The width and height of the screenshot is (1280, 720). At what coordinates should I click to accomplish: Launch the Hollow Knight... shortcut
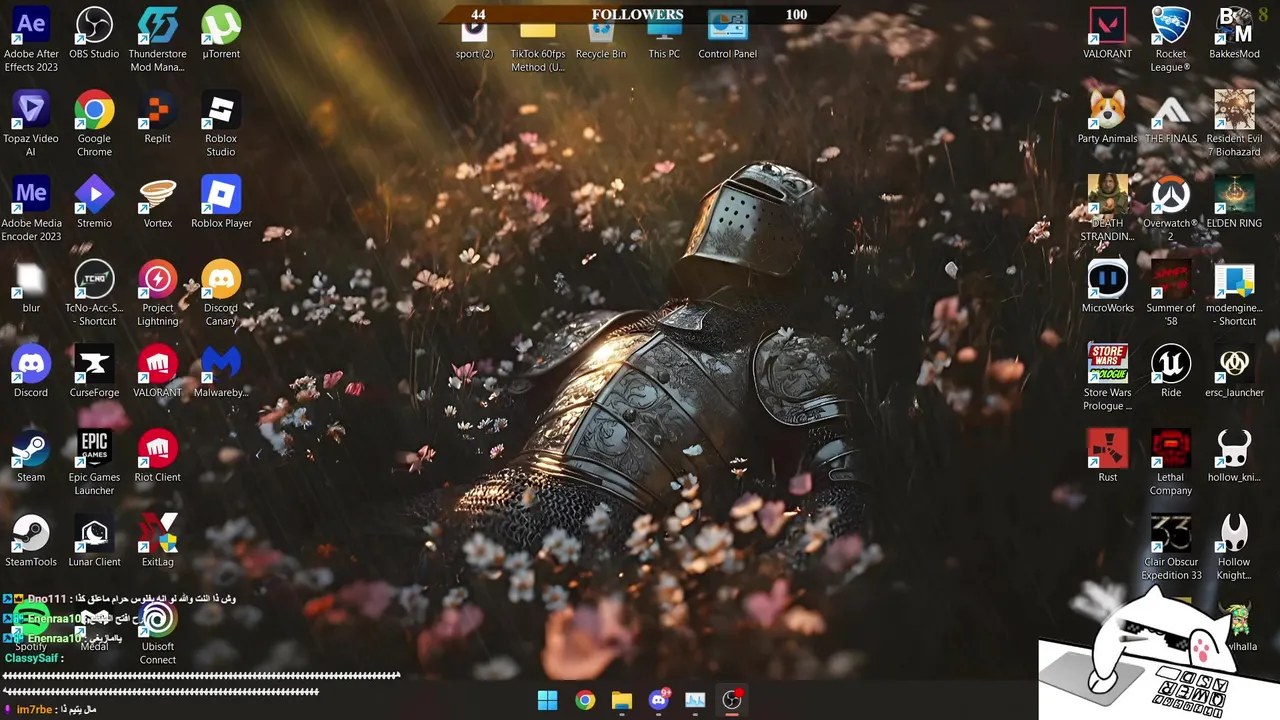point(1234,549)
